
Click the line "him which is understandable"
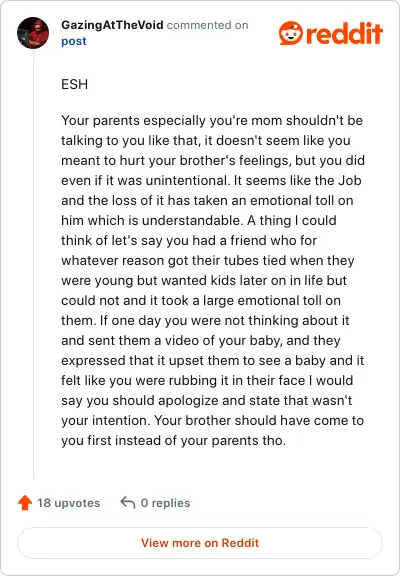(199, 220)
